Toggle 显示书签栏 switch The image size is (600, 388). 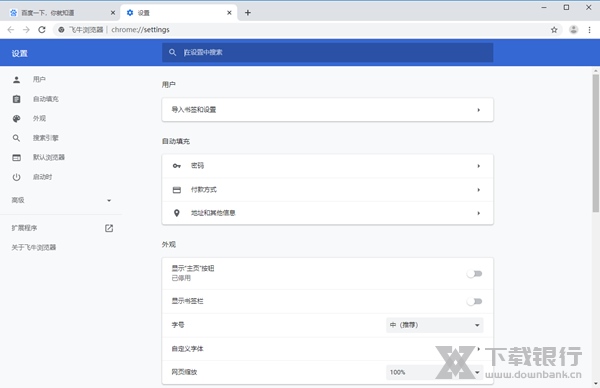tap(474, 302)
